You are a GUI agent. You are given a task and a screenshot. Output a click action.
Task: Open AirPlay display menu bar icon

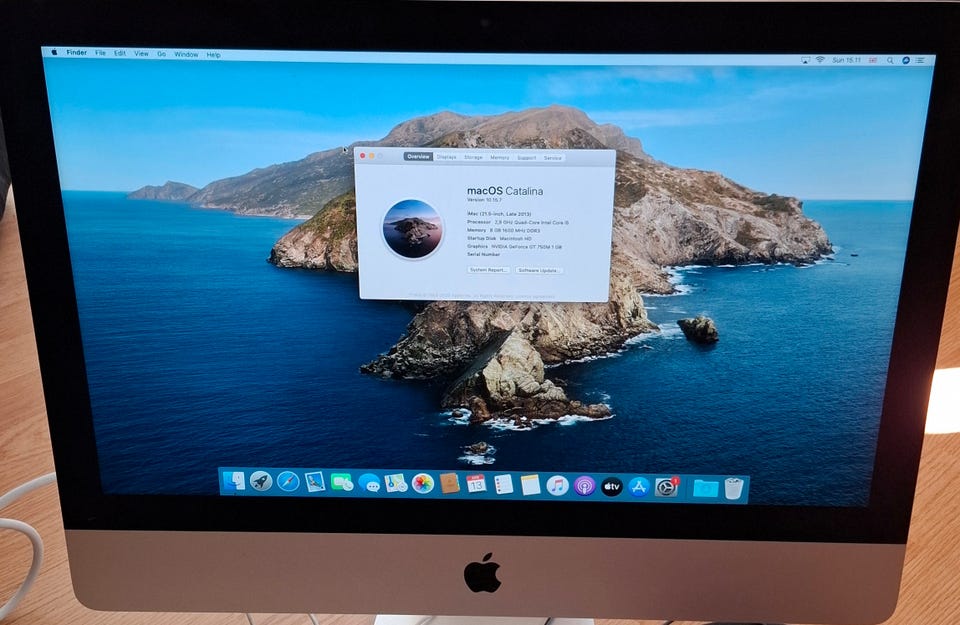[806, 60]
